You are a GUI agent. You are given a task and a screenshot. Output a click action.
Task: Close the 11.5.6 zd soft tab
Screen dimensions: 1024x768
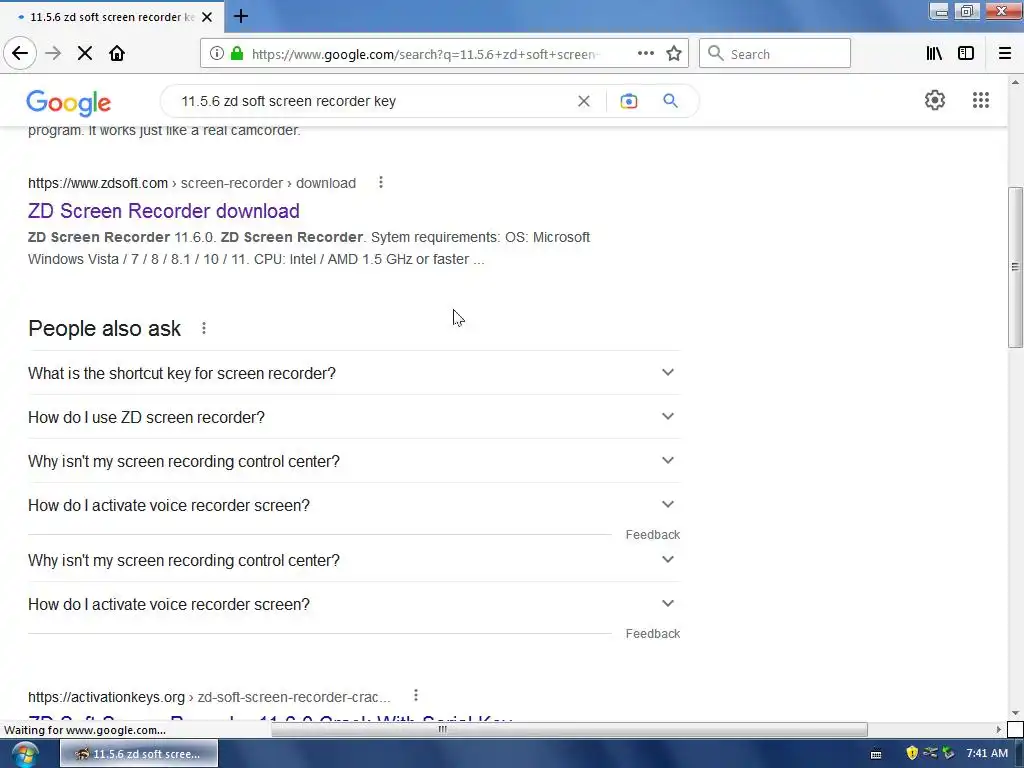(207, 17)
